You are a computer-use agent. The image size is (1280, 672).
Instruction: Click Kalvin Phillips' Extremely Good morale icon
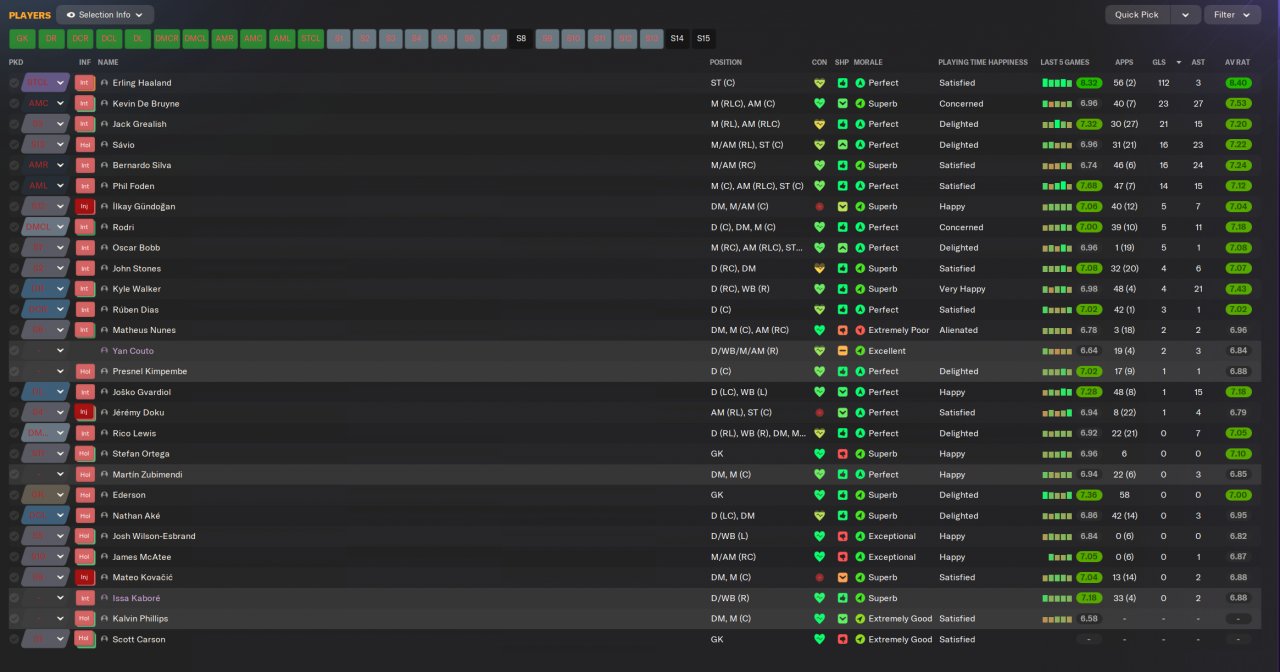pos(860,619)
